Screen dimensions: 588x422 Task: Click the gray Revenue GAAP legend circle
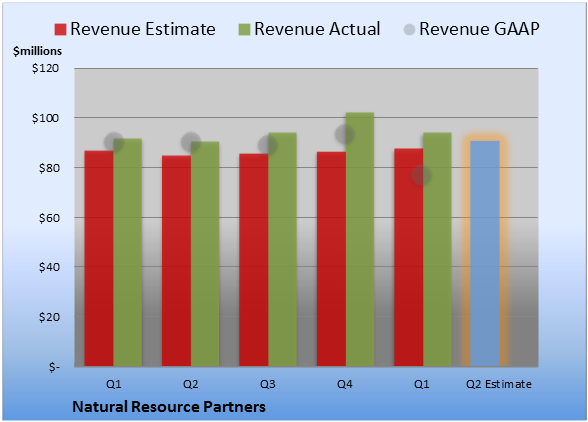click(x=410, y=29)
